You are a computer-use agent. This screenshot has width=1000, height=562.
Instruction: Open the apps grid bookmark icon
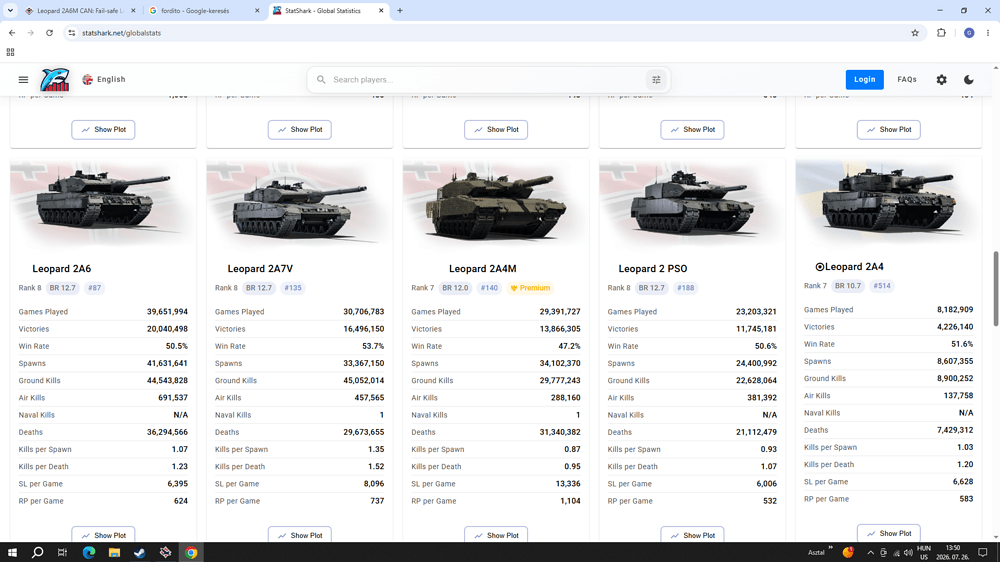pyautogui.click(x=10, y=52)
